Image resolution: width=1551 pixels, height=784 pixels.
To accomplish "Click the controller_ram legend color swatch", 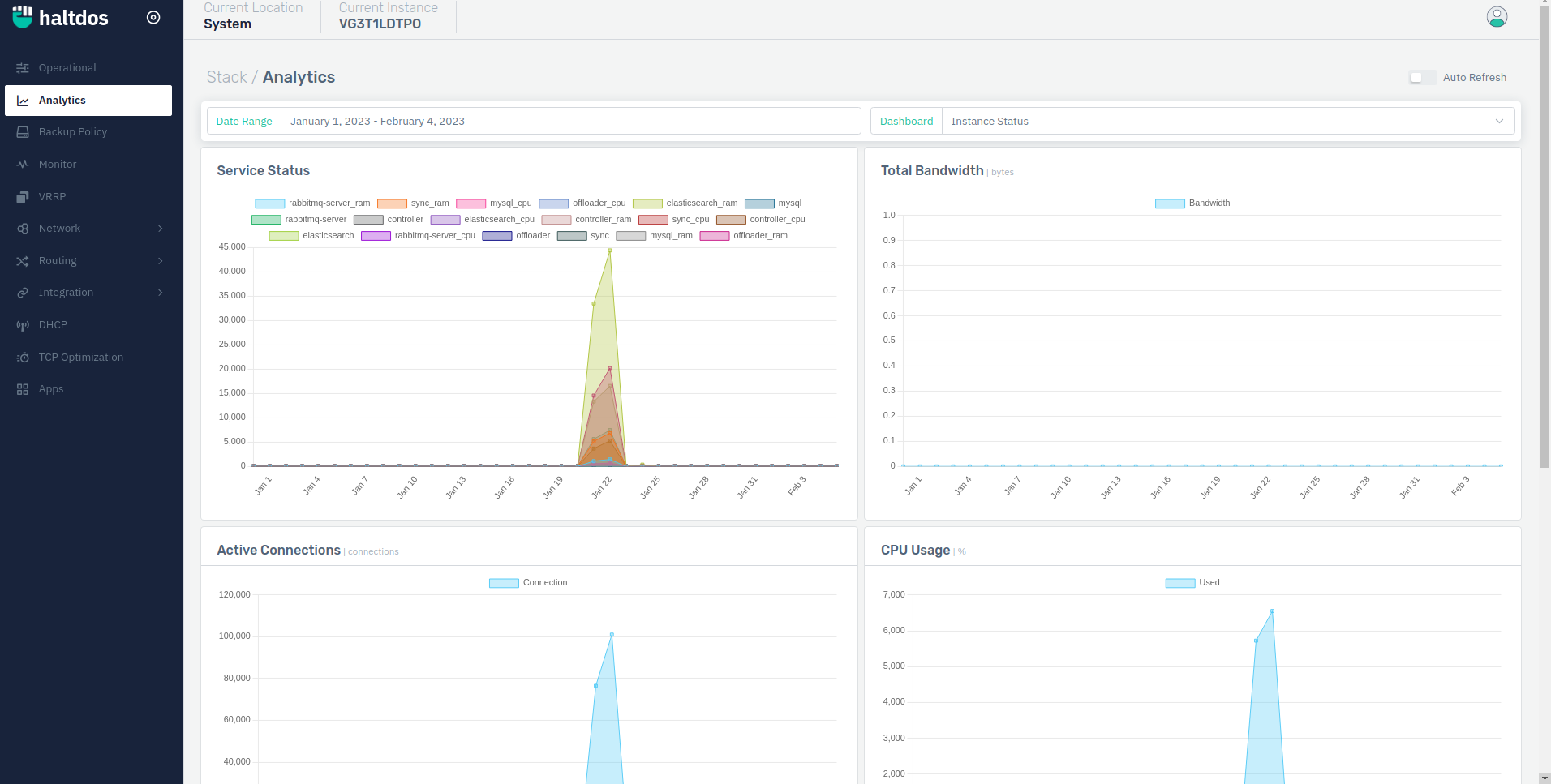I will coord(556,220).
